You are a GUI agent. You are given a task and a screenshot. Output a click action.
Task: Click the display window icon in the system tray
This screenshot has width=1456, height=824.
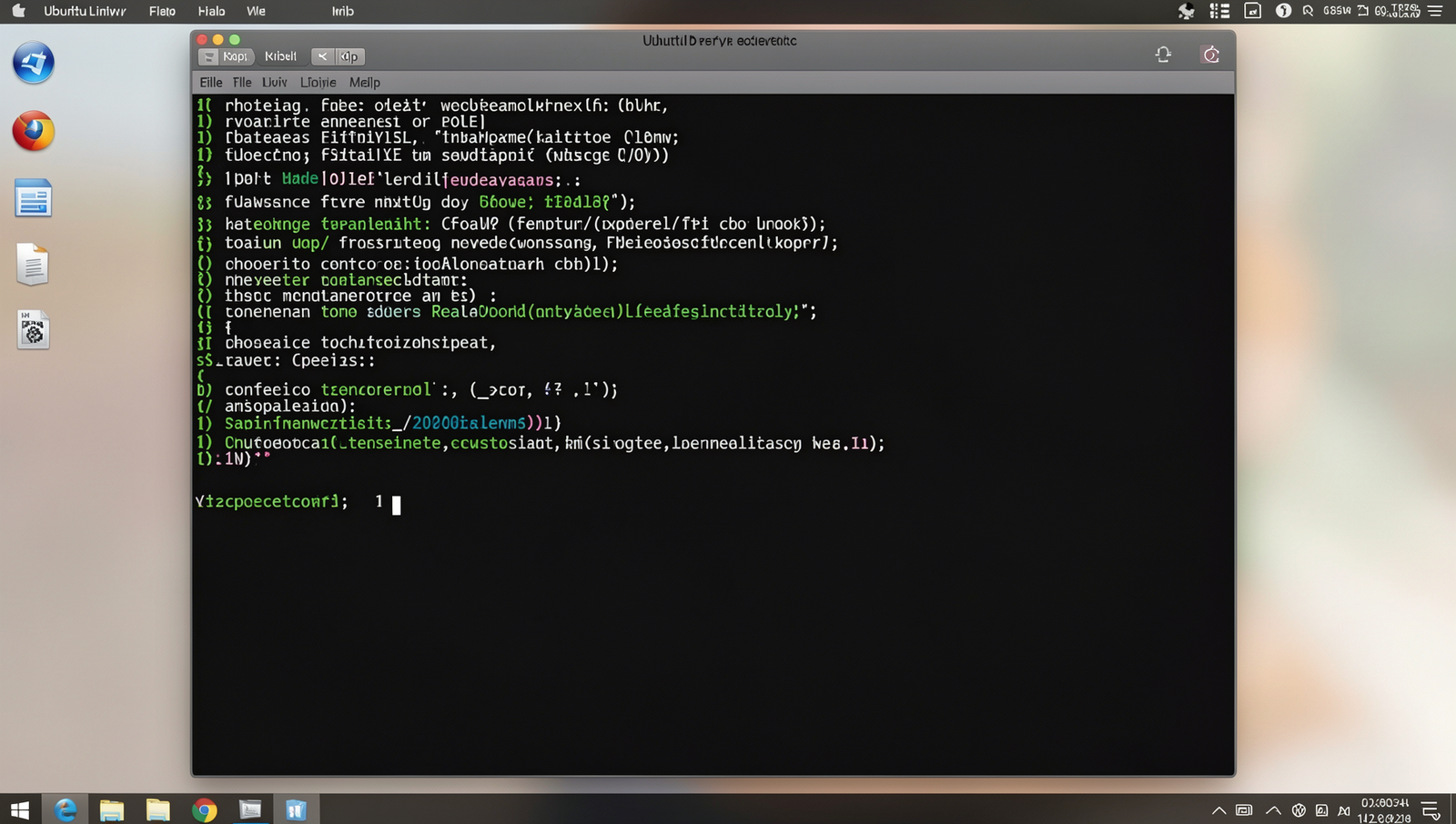(x=1244, y=810)
